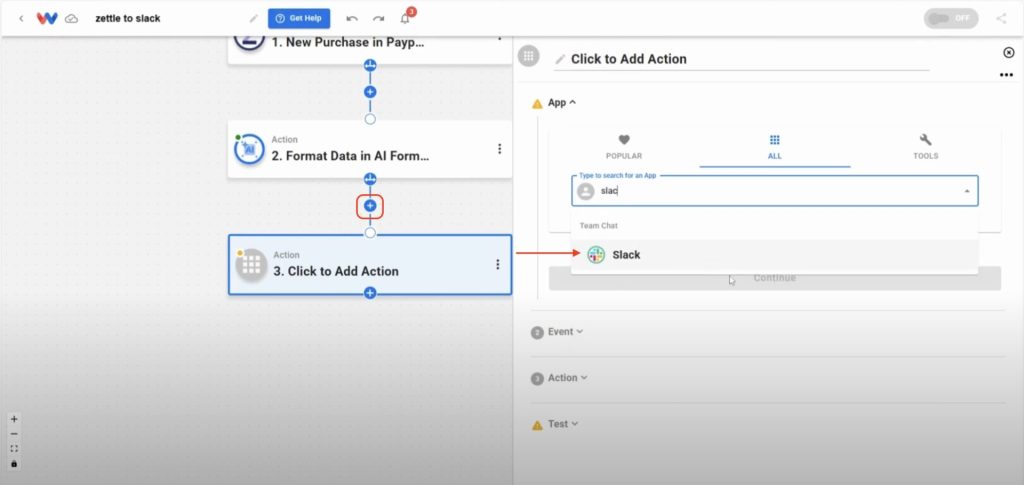The image size is (1024, 485).
Task: Zoom in the workflow canvas
Action: (14, 419)
